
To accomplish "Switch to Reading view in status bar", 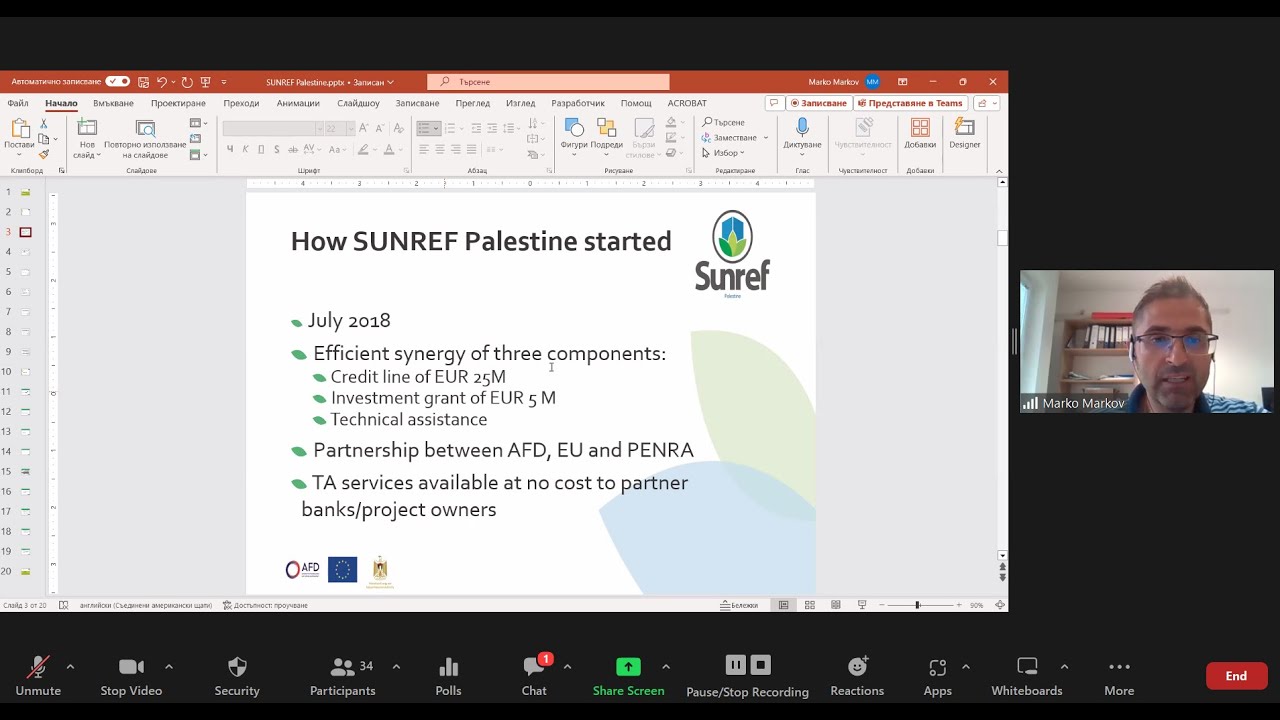I will tap(835, 605).
